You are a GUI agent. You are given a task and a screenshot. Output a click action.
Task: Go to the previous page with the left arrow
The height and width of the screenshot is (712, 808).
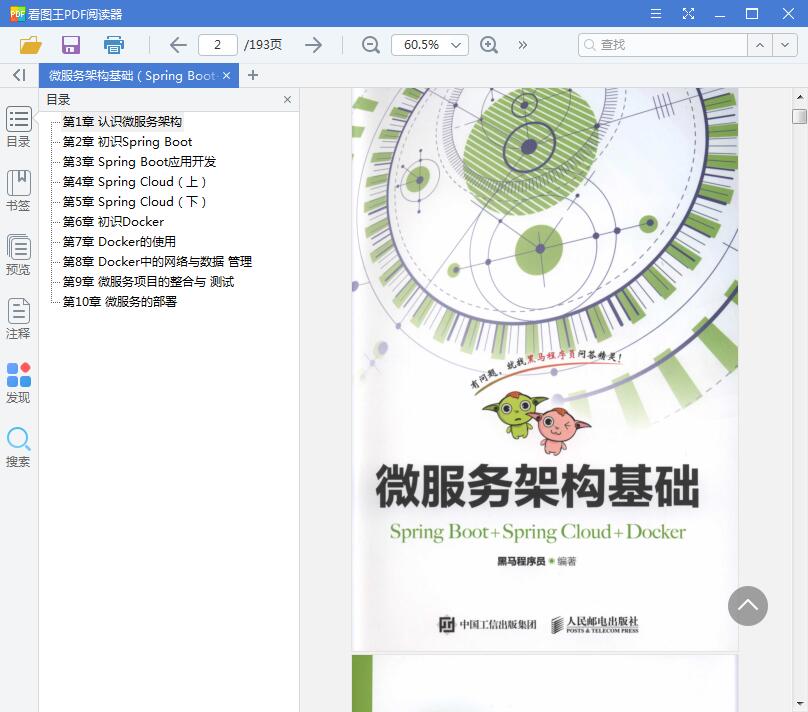(x=178, y=45)
